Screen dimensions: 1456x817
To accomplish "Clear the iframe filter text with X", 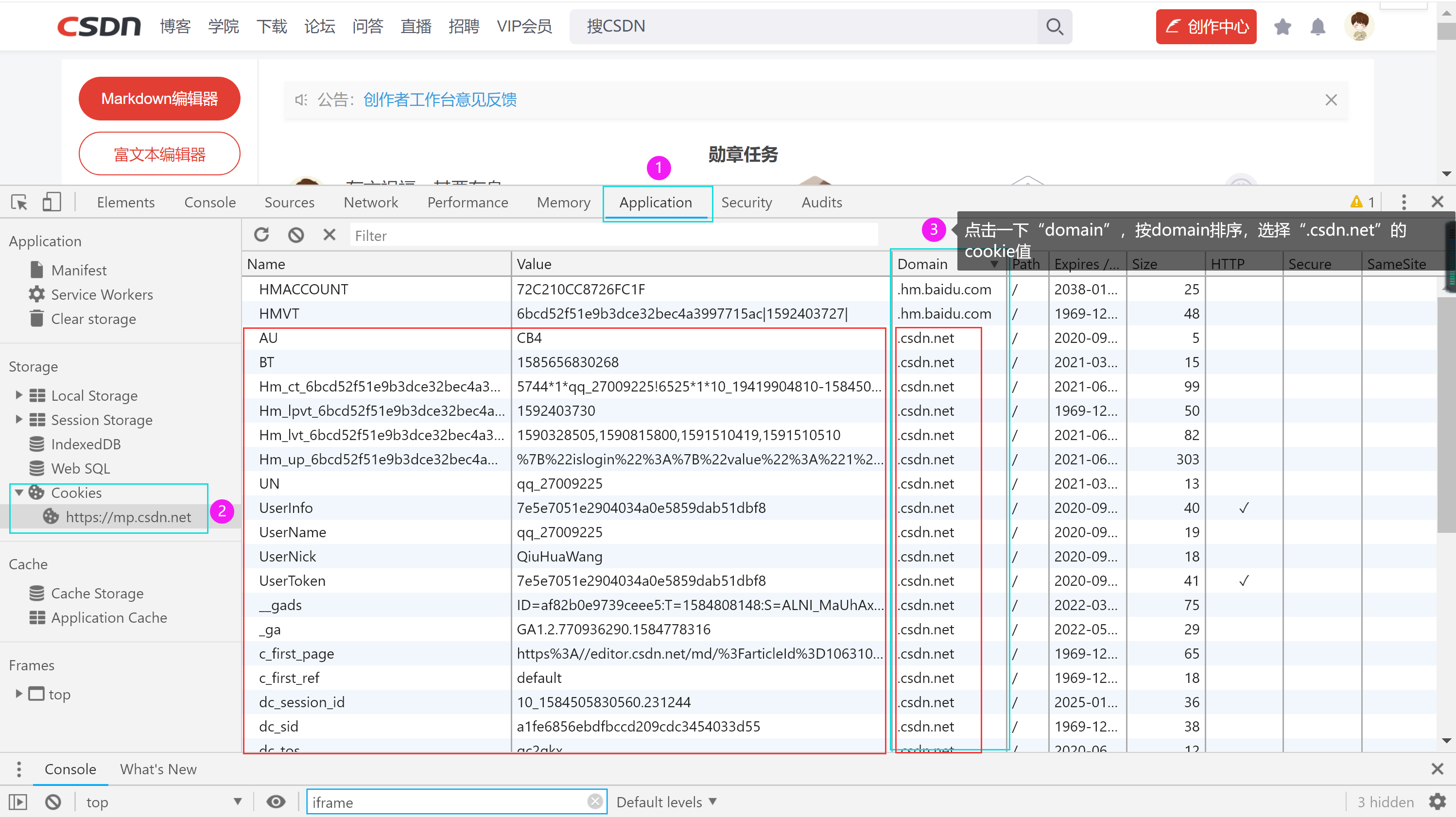I will (x=595, y=801).
